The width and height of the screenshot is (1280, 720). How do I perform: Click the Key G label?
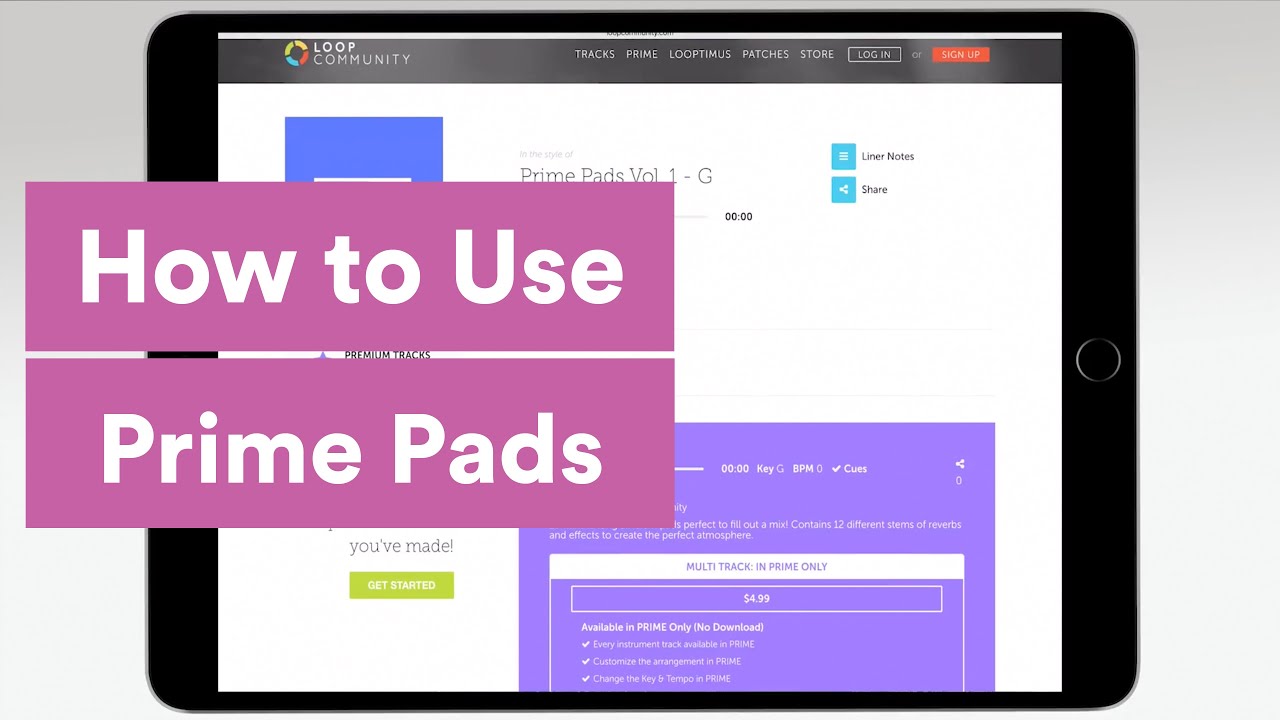[770, 468]
